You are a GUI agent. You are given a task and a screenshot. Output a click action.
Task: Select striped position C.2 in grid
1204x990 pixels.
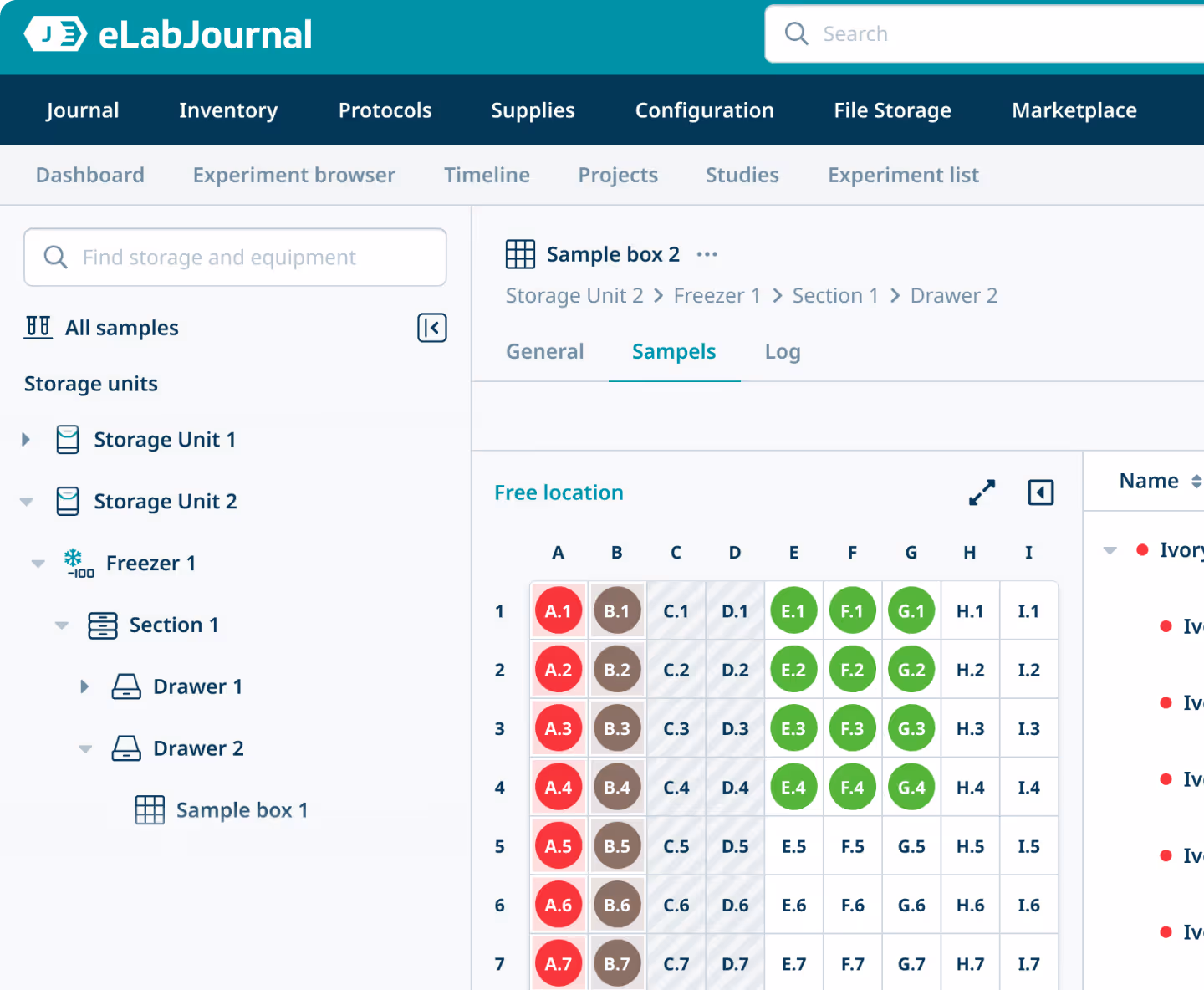676,670
